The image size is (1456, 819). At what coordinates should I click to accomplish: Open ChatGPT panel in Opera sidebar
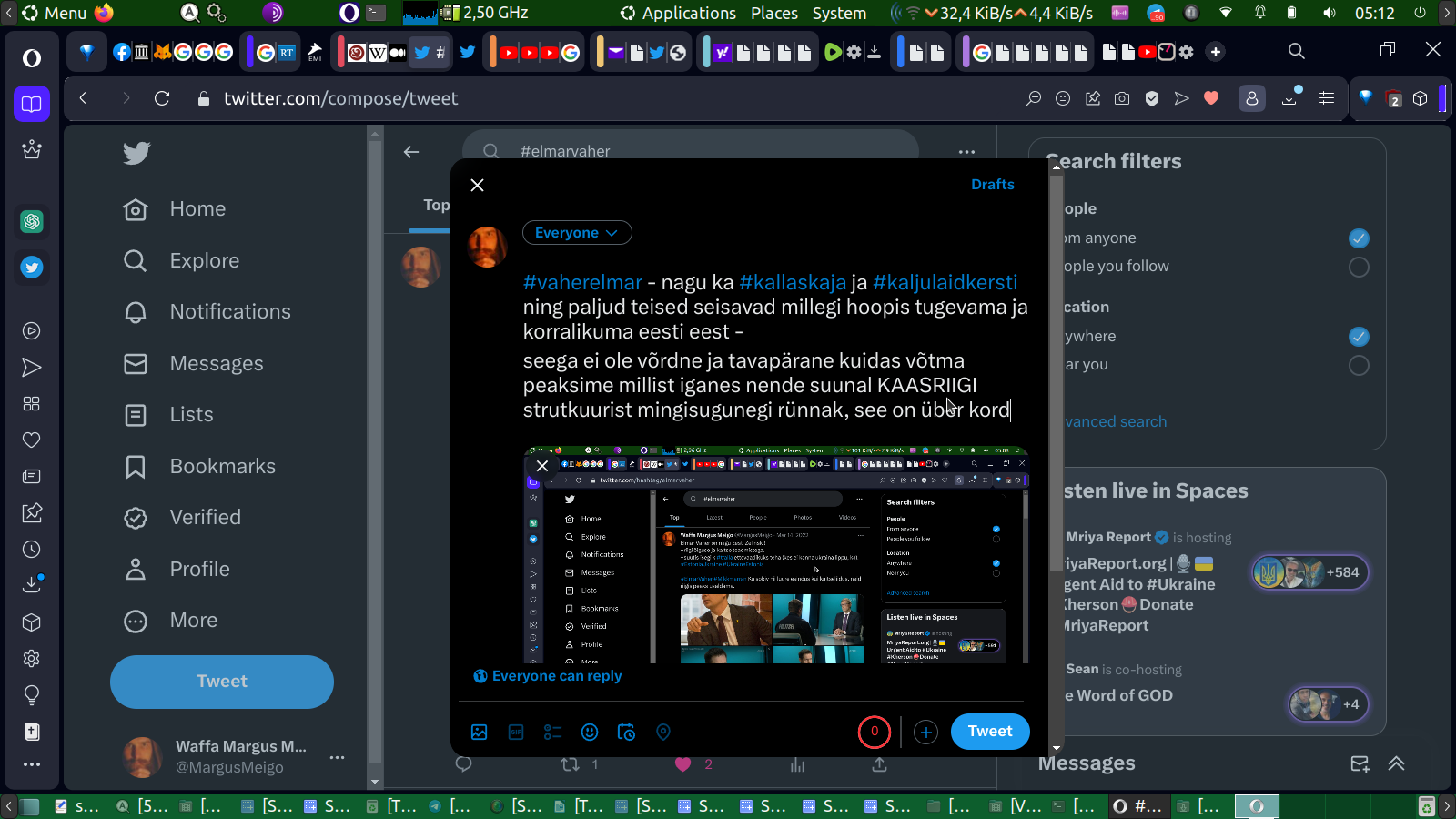click(32, 221)
